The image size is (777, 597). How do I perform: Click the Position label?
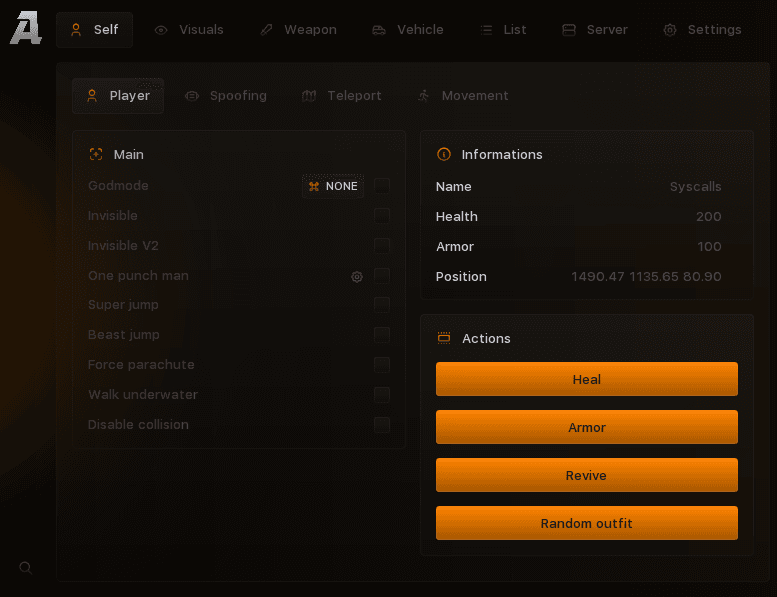tap(461, 276)
